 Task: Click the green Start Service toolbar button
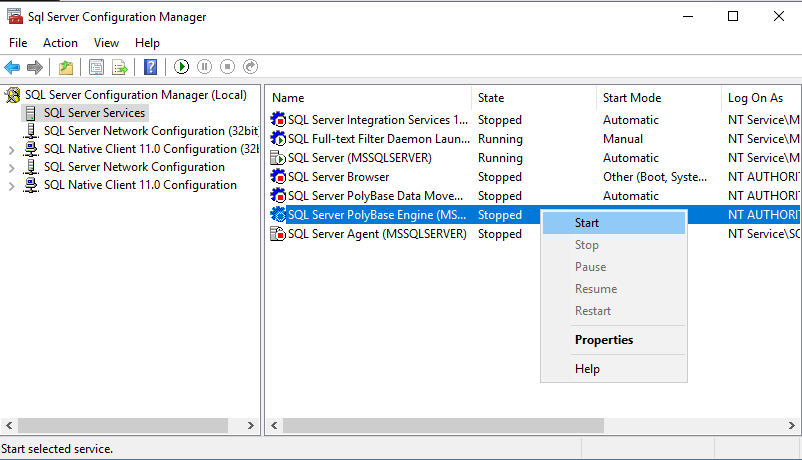coord(181,67)
